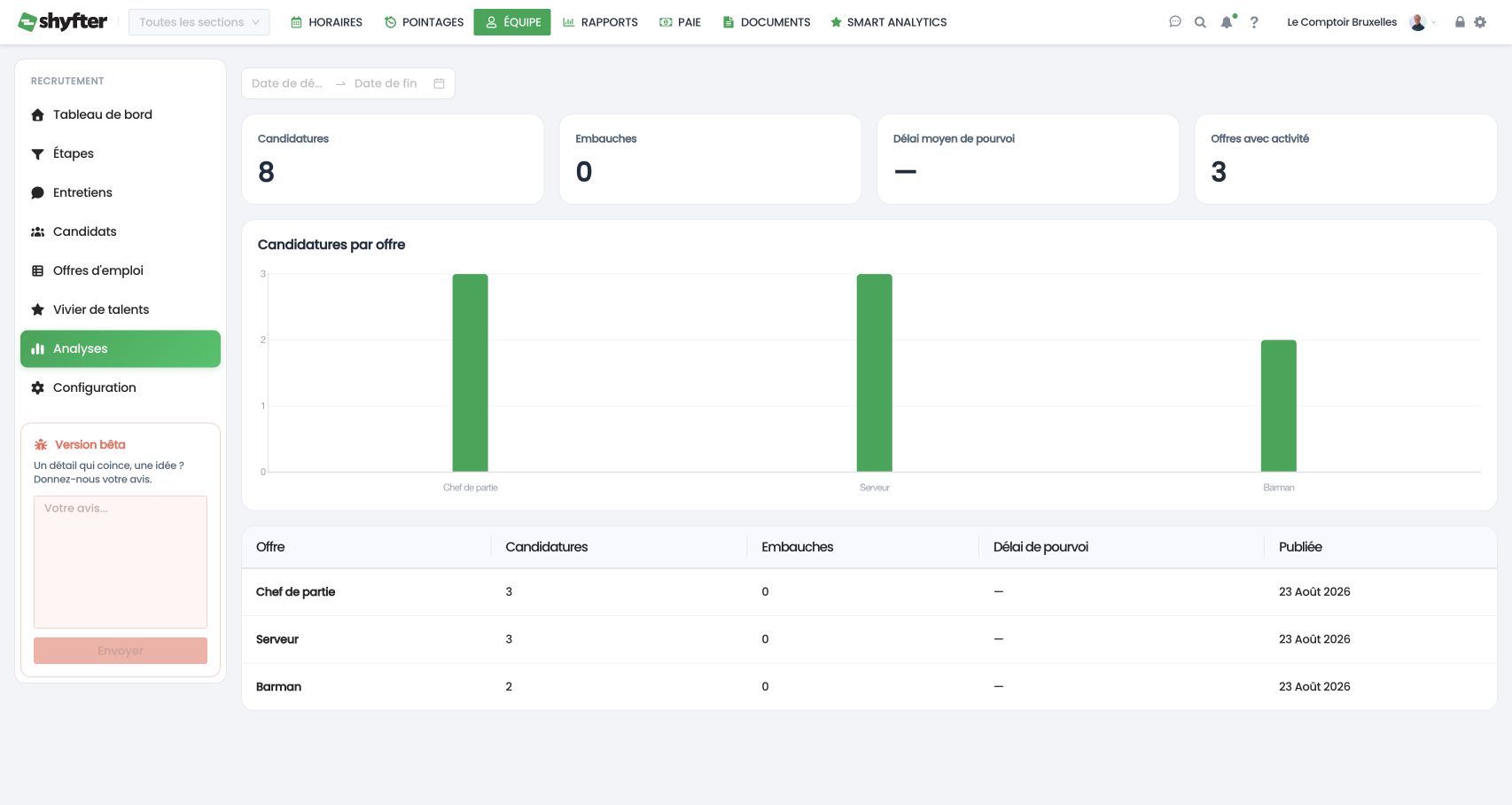Click the Serveur chart bar

coord(874,372)
